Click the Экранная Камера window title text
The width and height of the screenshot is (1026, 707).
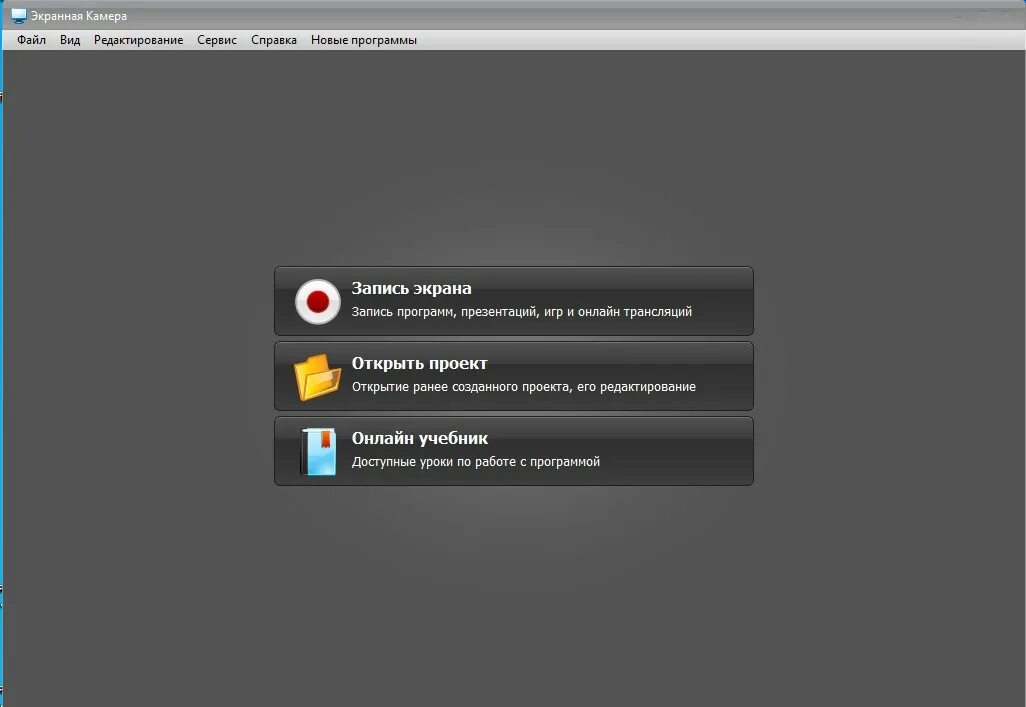click(79, 16)
